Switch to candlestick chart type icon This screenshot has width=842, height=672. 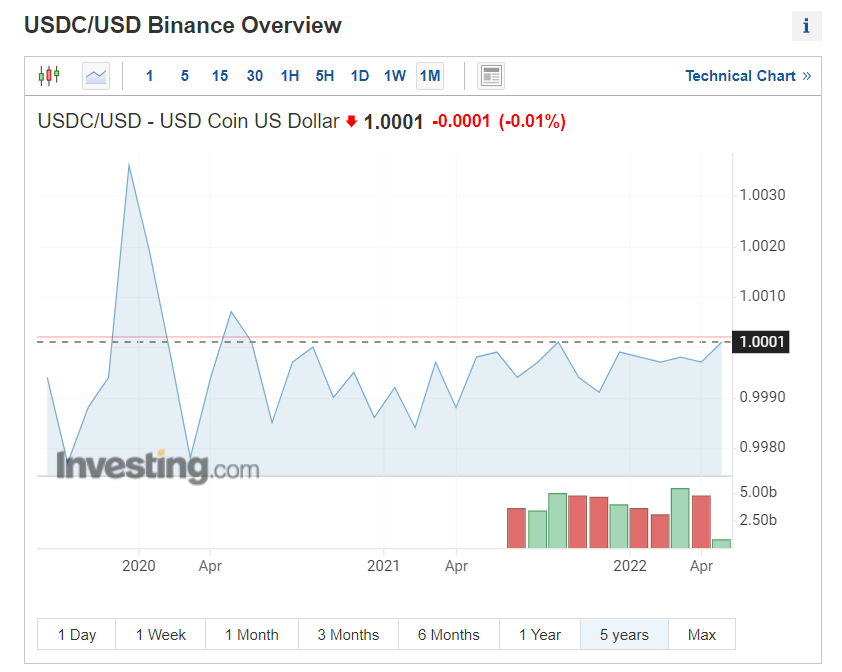coord(49,76)
